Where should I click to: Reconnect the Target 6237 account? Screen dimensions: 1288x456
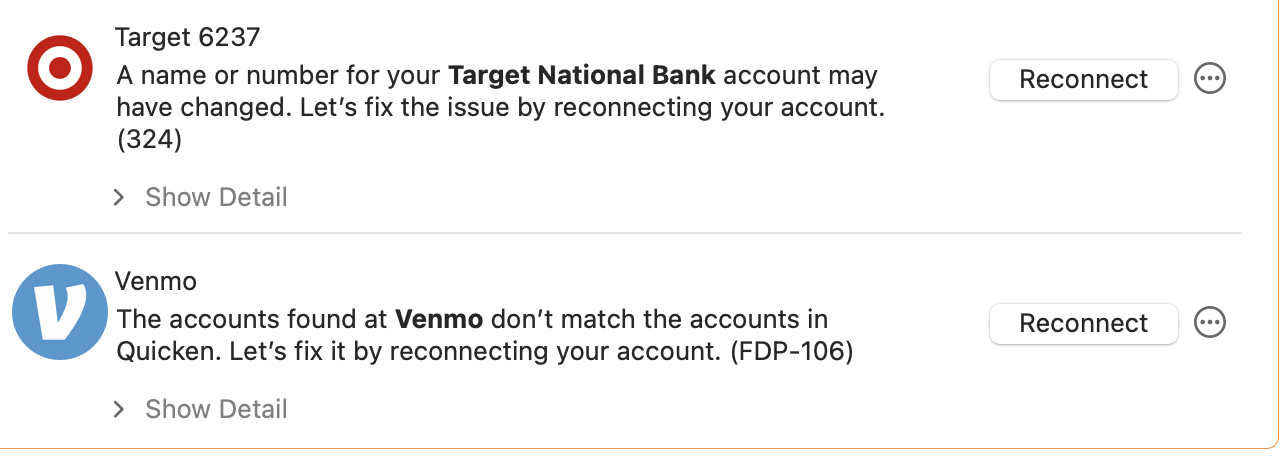coord(1083,79)
